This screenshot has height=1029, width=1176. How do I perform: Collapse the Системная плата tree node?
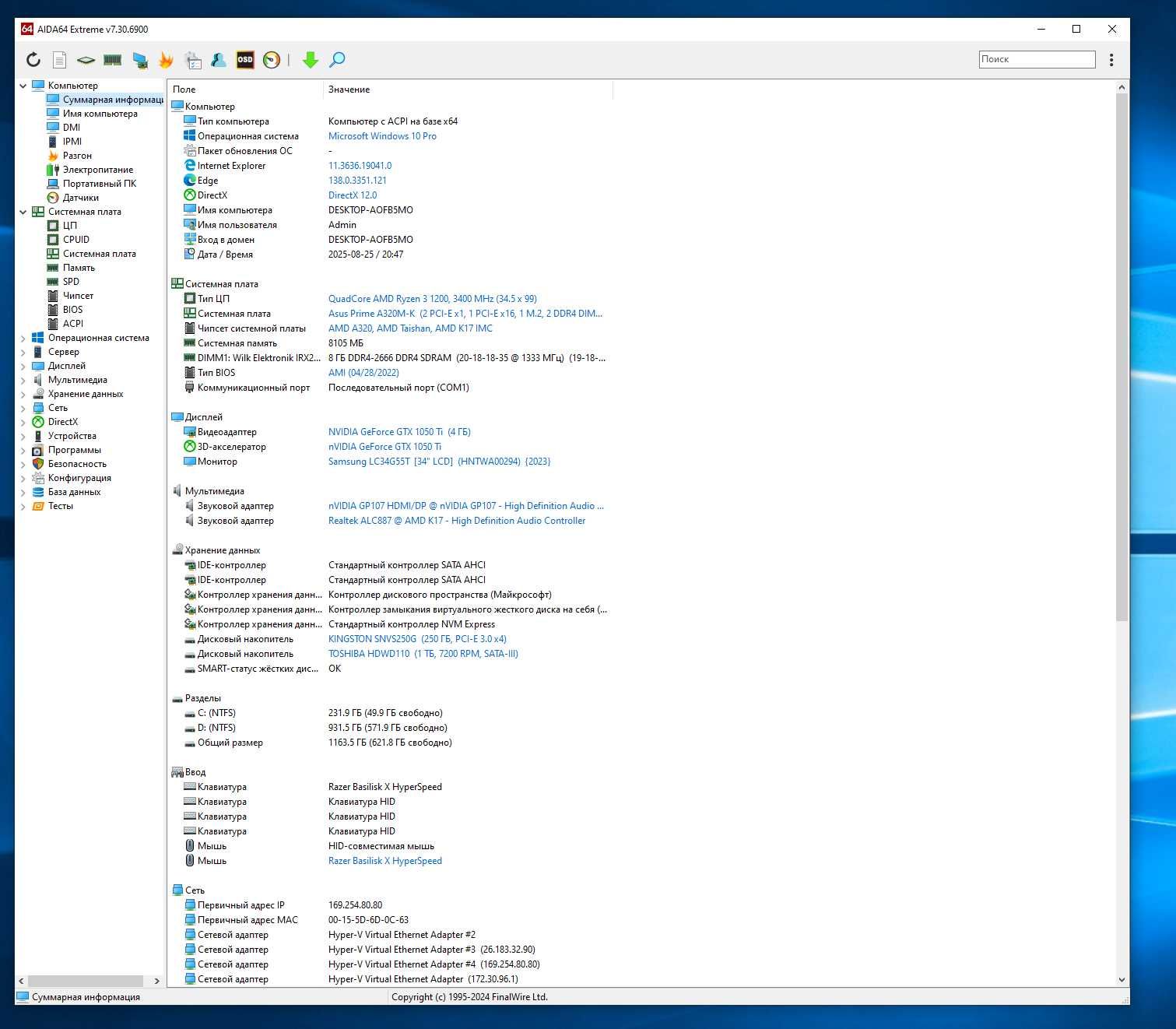23,212
